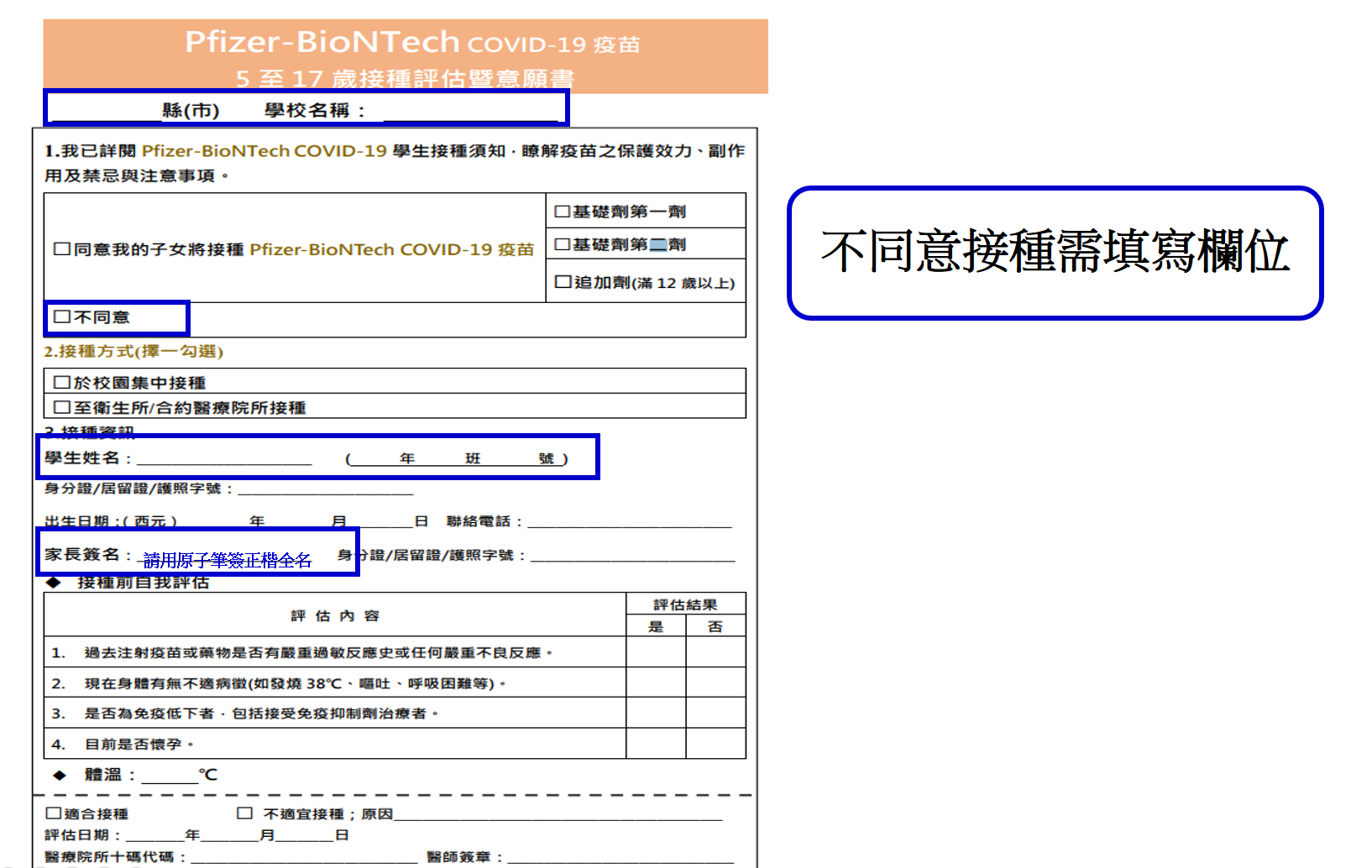Screen dimensions: 1372x868
Task: Click the 醫療院所十碼代碼 line
Action: tap(304, 856)
